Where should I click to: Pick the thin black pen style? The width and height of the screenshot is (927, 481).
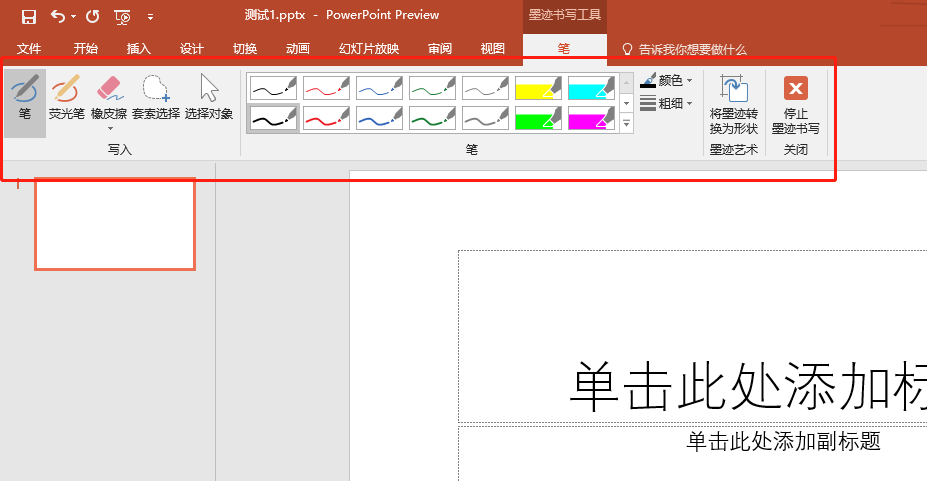pos(273,88)
